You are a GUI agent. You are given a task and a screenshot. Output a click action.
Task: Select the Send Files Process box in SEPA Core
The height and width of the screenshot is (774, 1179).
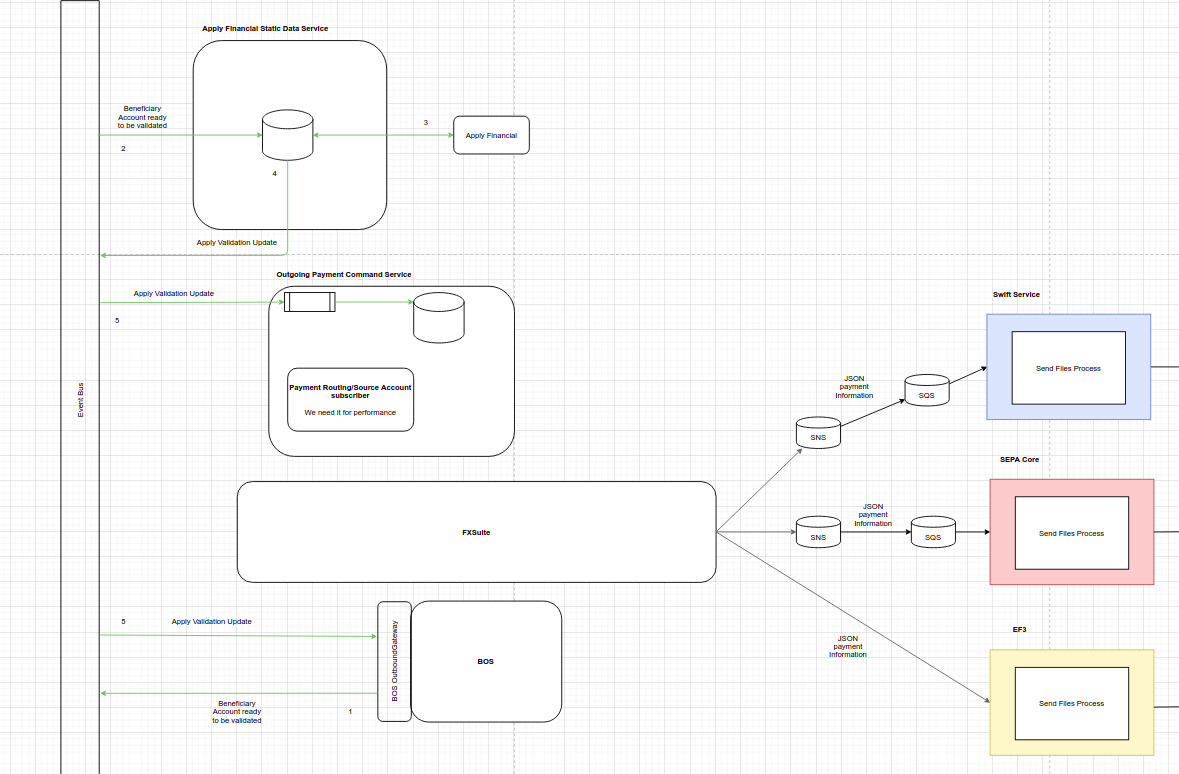(1071, 533)
